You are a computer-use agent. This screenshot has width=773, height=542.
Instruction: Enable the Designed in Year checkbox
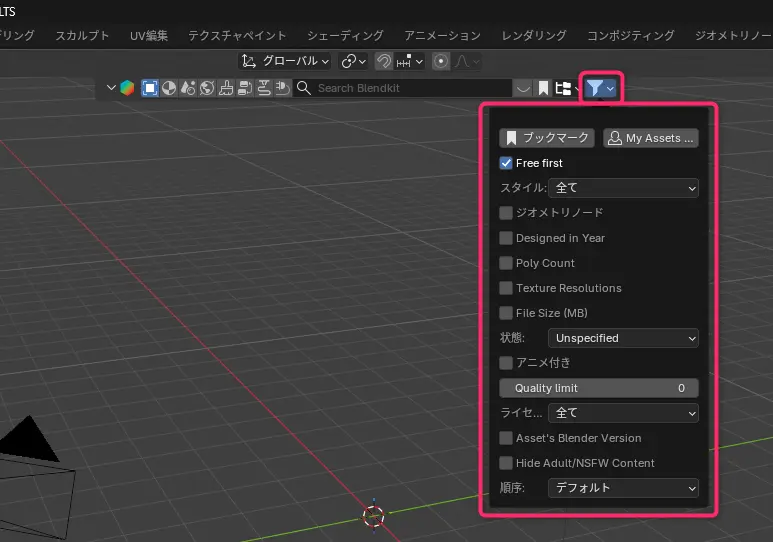pos(506,238)
